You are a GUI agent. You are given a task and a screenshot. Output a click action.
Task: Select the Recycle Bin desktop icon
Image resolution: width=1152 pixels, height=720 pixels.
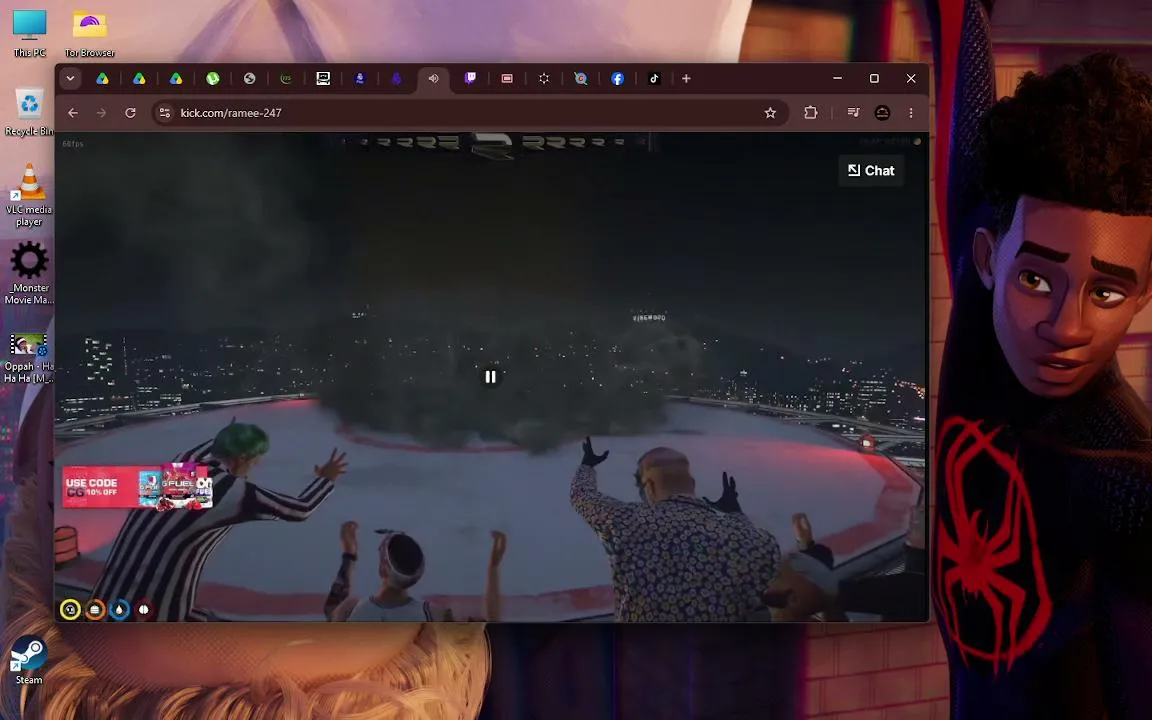coord(29,111)
